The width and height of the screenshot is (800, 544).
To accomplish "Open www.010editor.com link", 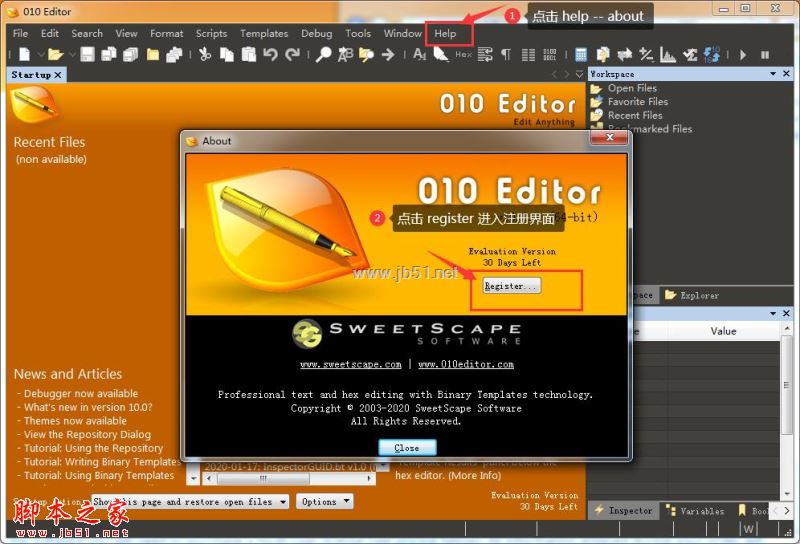I will 466,364.
